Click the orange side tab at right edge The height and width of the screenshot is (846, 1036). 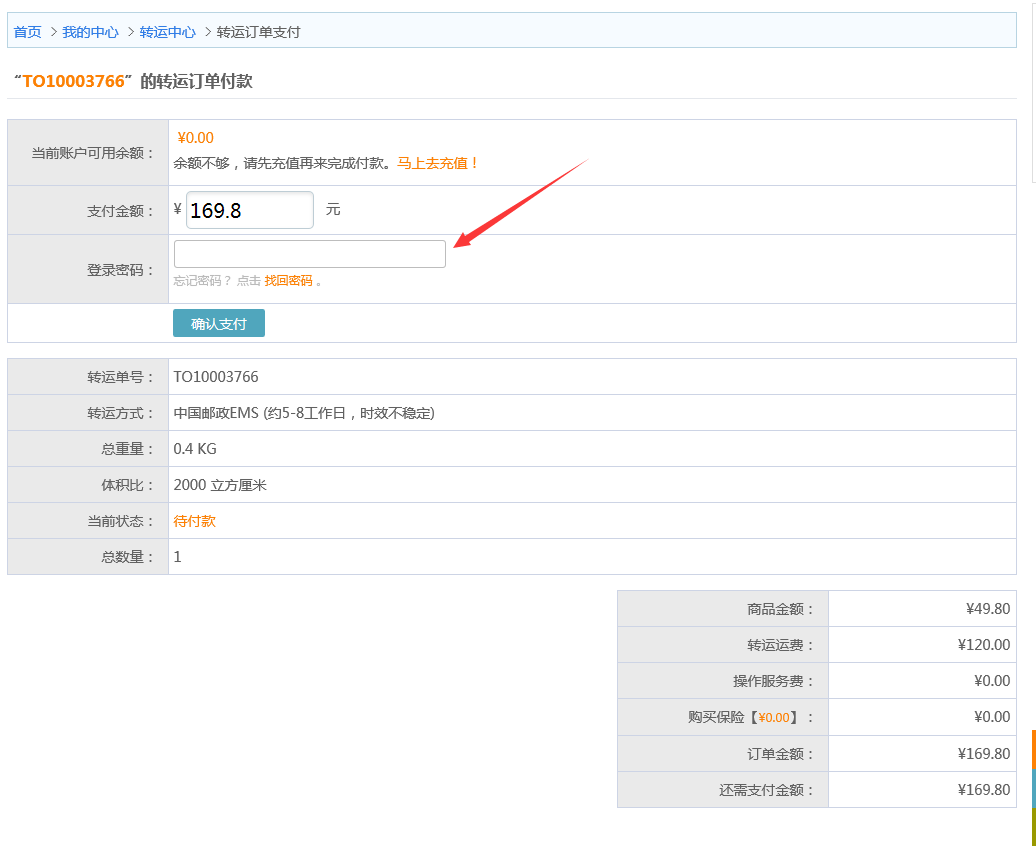click(x=1033, y=749)
